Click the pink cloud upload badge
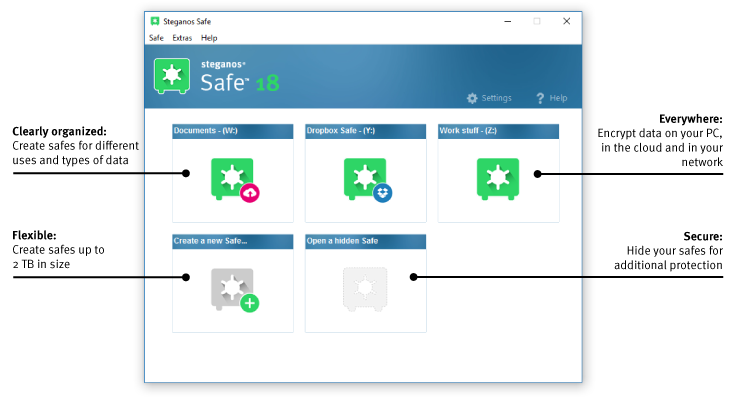This screenshot has height=397, width=735. [x=250, y=193]
